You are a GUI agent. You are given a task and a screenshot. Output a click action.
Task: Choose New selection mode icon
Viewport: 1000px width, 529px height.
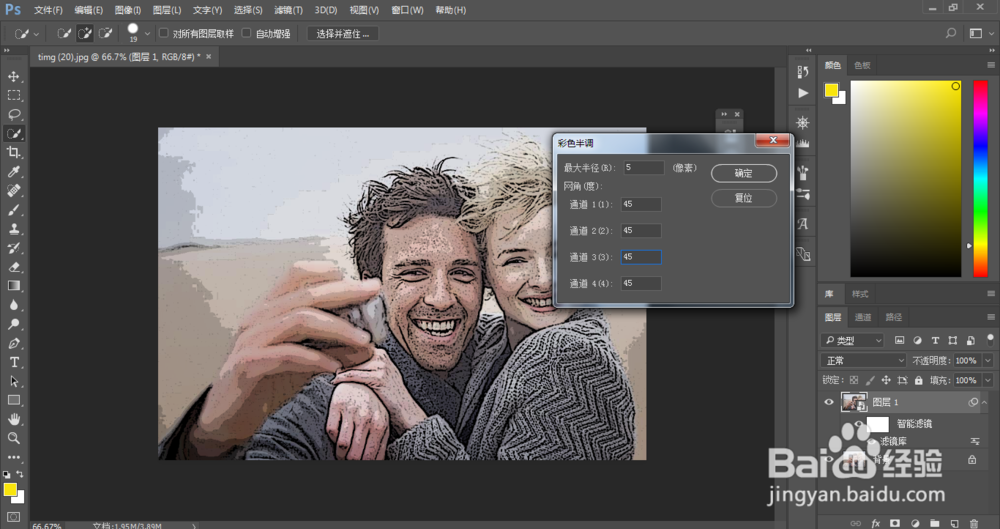point(64,33)
